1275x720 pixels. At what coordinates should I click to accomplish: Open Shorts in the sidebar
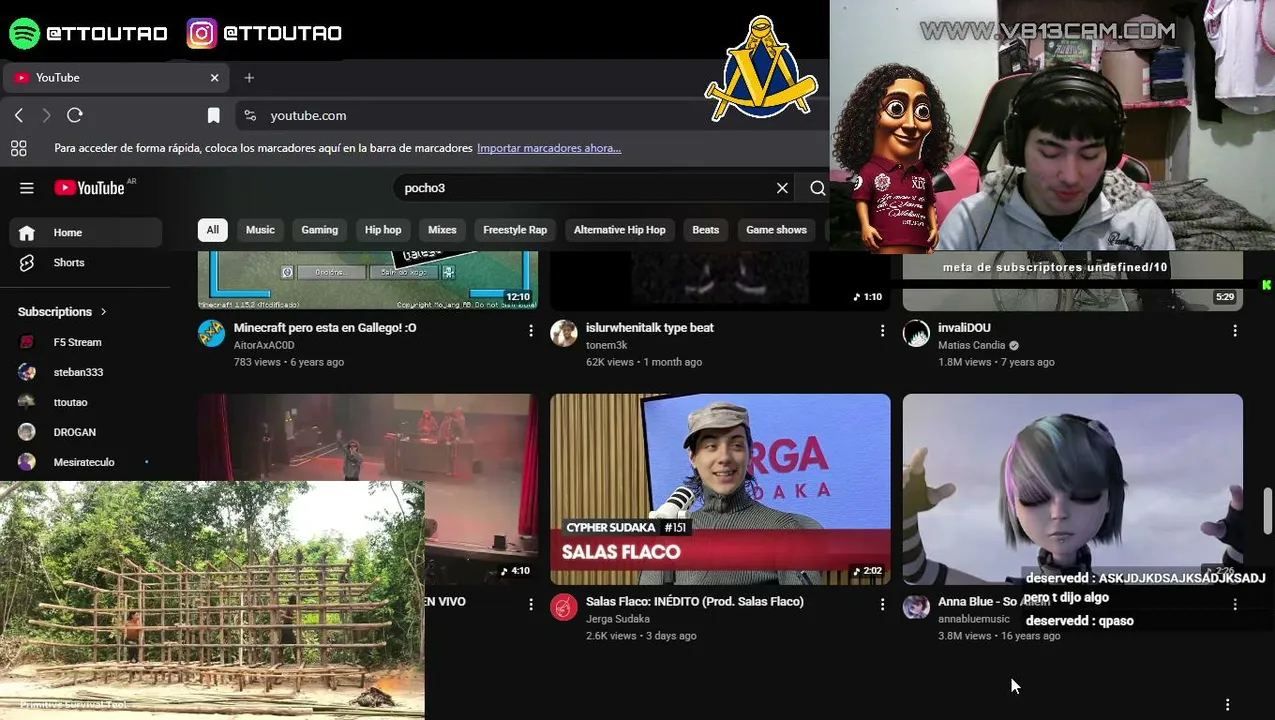pyautogui.click(x=86, y=263)
